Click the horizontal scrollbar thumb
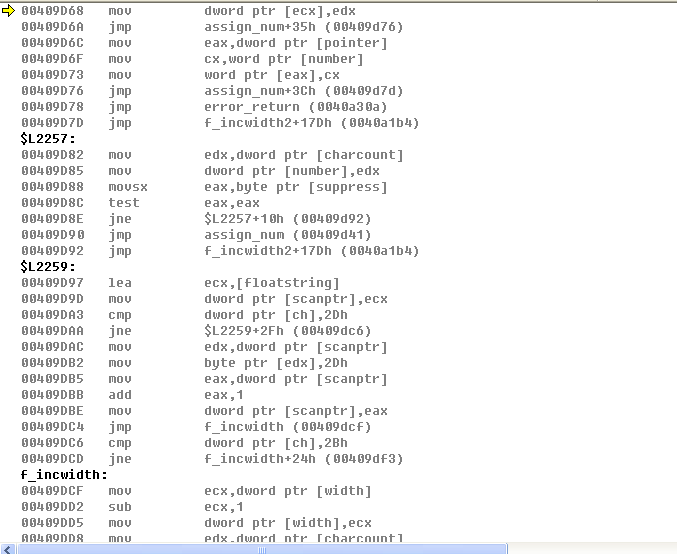The height and width of the screenshot is (554, 677). point(262,550)
